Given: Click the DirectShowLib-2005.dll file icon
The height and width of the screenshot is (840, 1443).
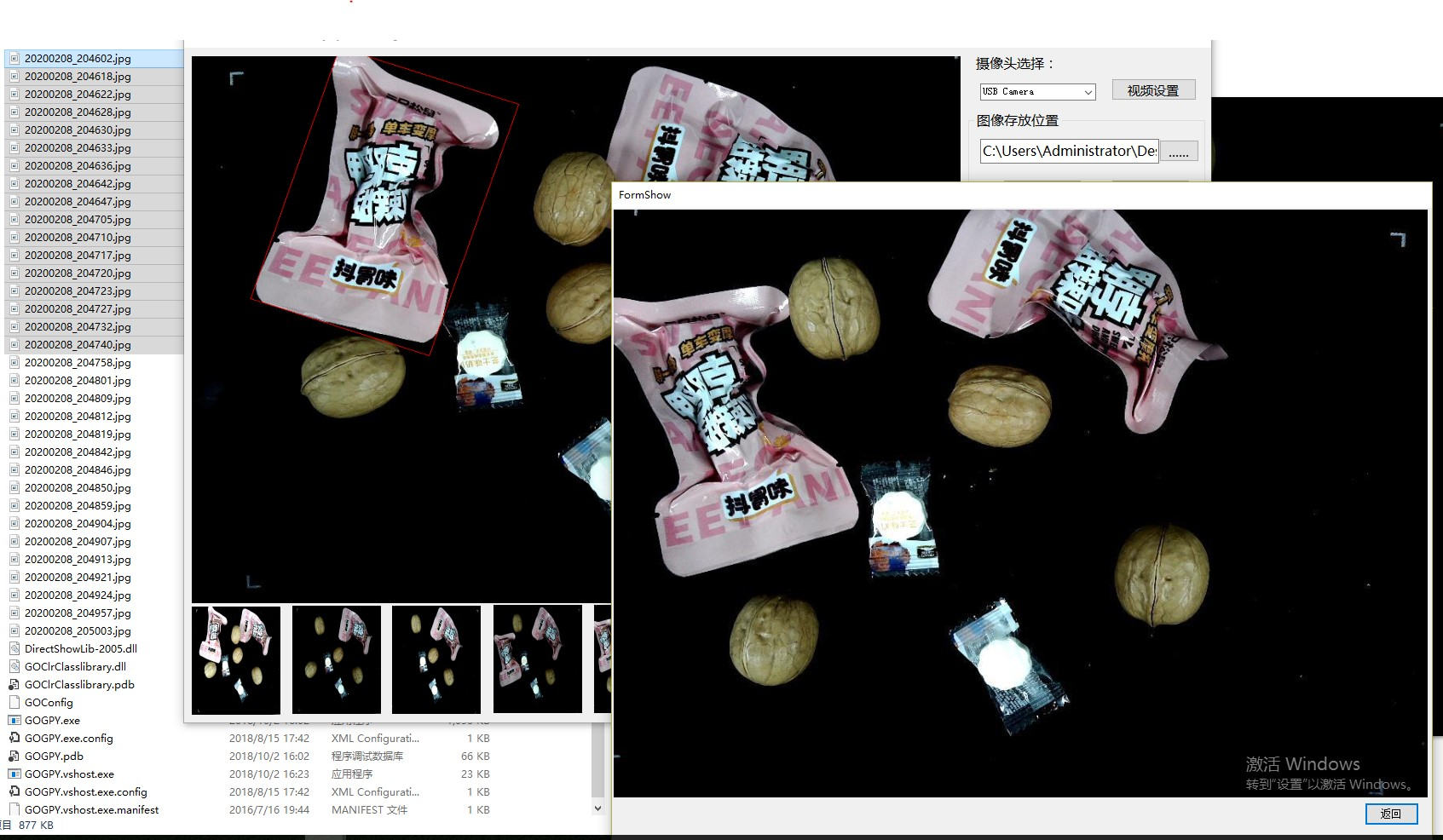Looking at the screenshot, I should click(14, 648).
